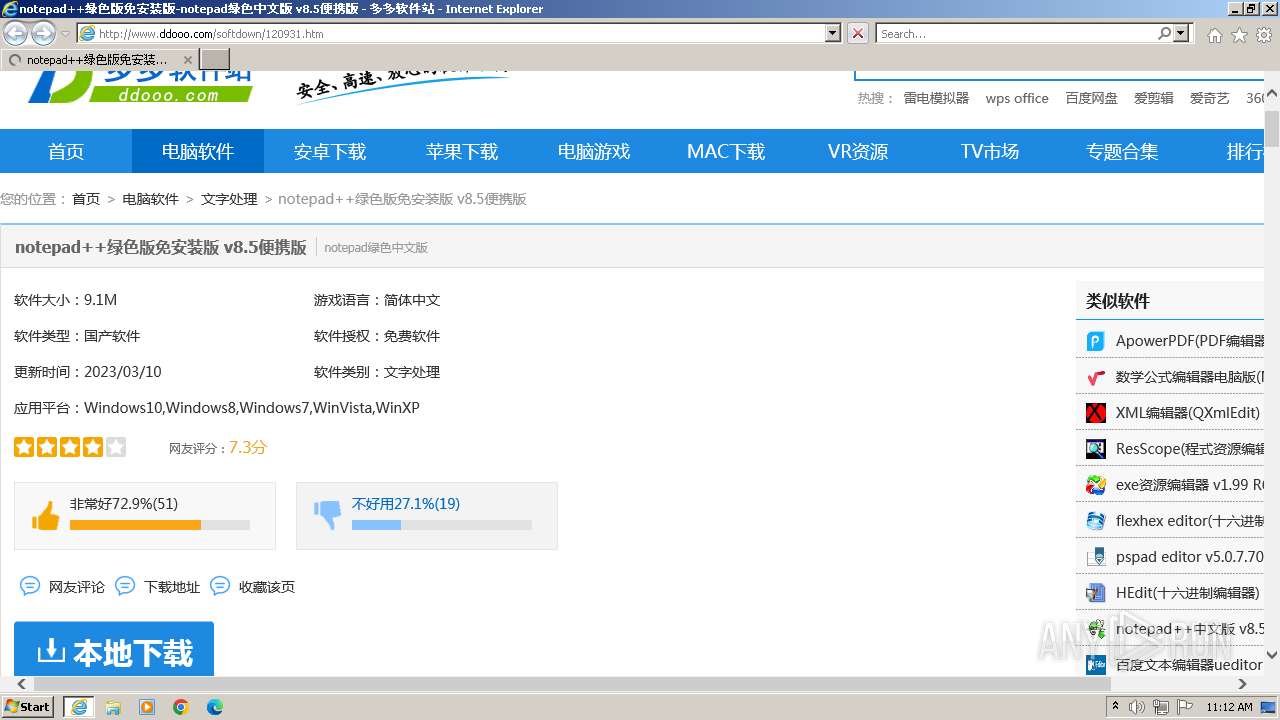Launch Microsoft Edge from the taskbar

(x=215, y=707)
